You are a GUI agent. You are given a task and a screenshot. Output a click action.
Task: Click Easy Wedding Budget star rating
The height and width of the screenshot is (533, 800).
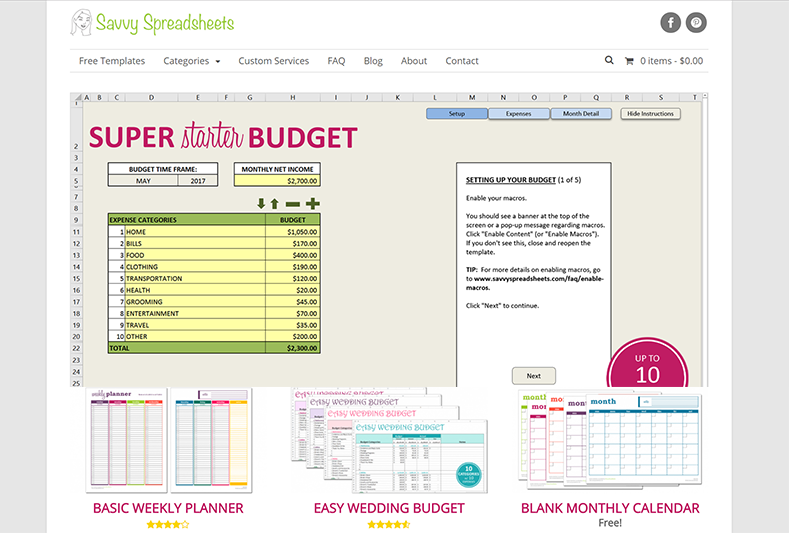pos(389,524)
